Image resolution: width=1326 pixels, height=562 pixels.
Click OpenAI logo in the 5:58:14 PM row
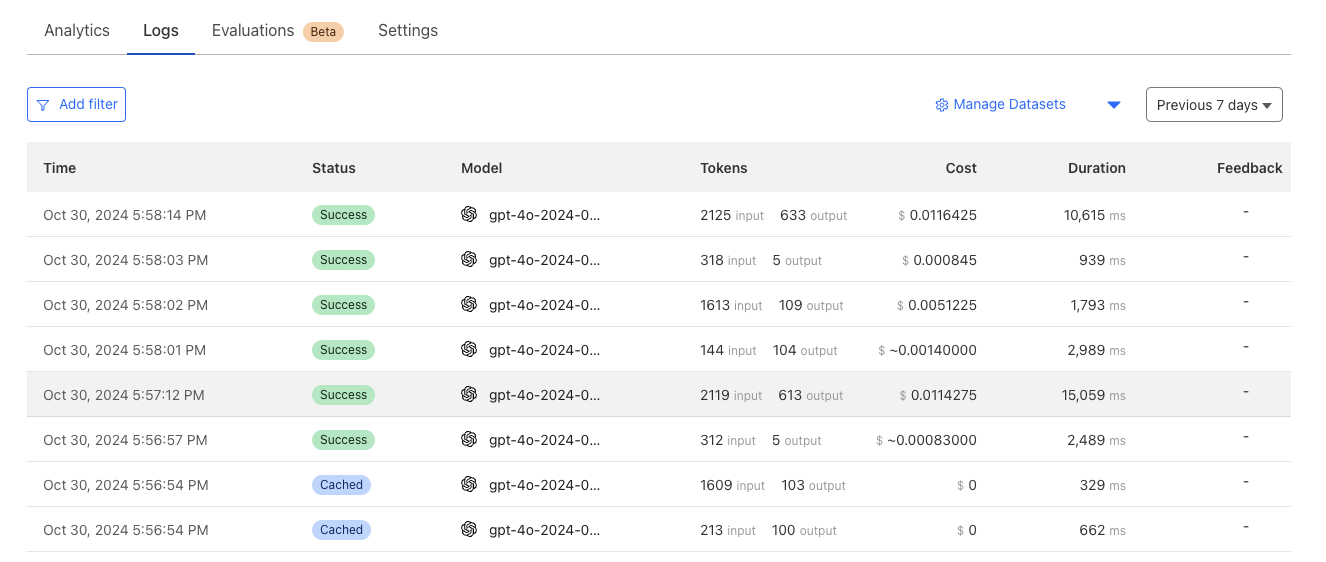[x=469, y=214]
